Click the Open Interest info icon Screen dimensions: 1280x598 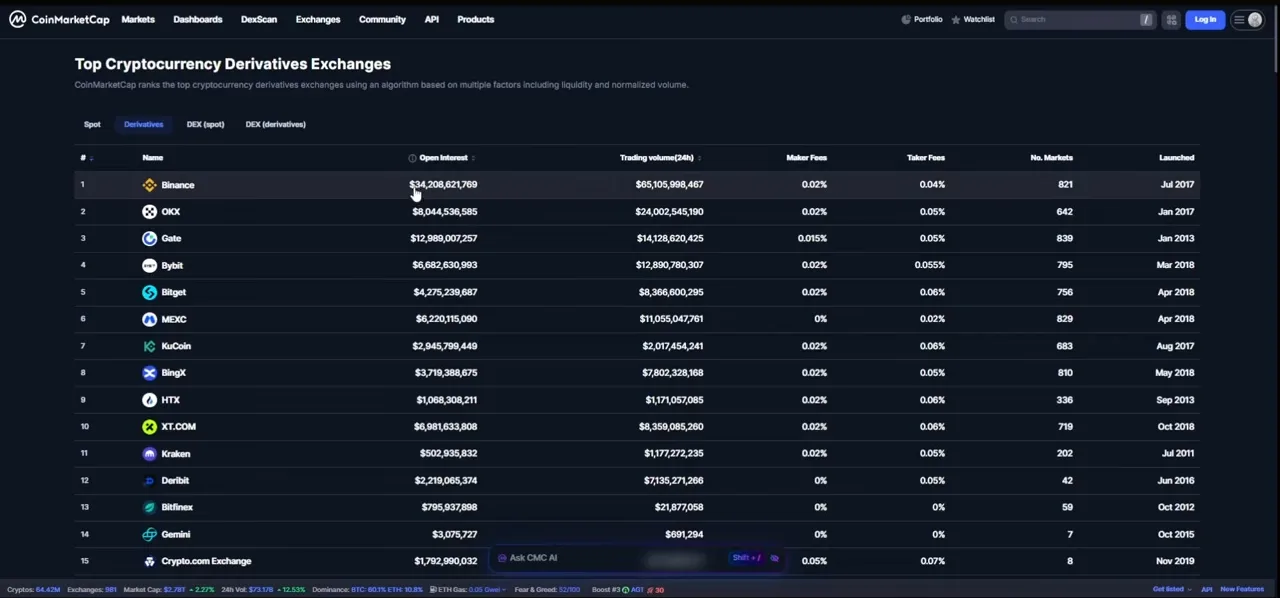[x=412, y=158]
